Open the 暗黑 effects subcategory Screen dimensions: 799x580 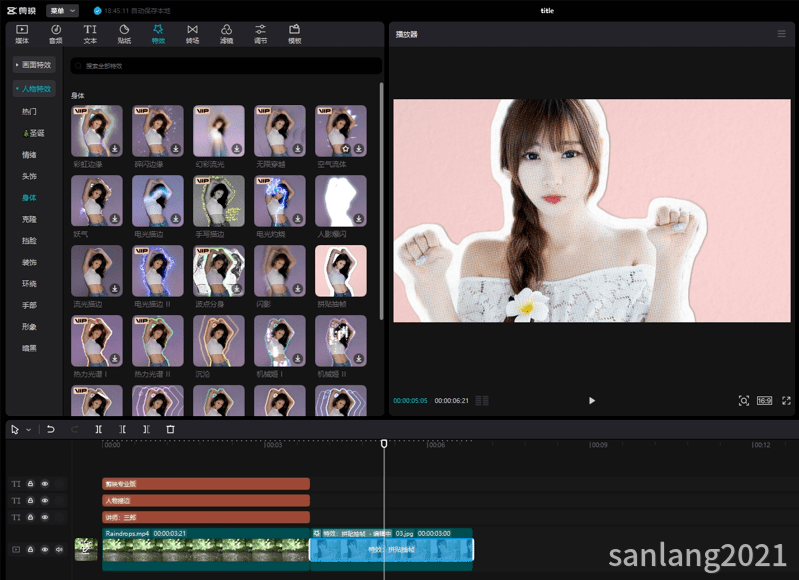tap(29, 348)
